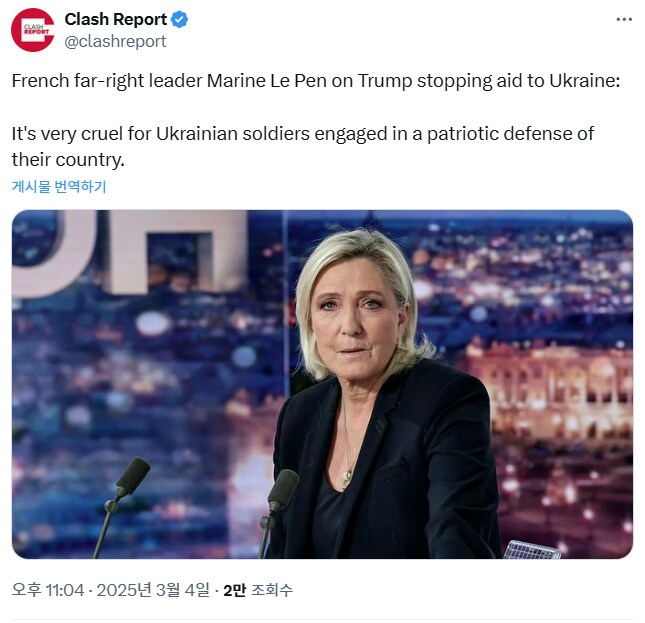Click the 2025년 3월 4일 date

(157, 590)
